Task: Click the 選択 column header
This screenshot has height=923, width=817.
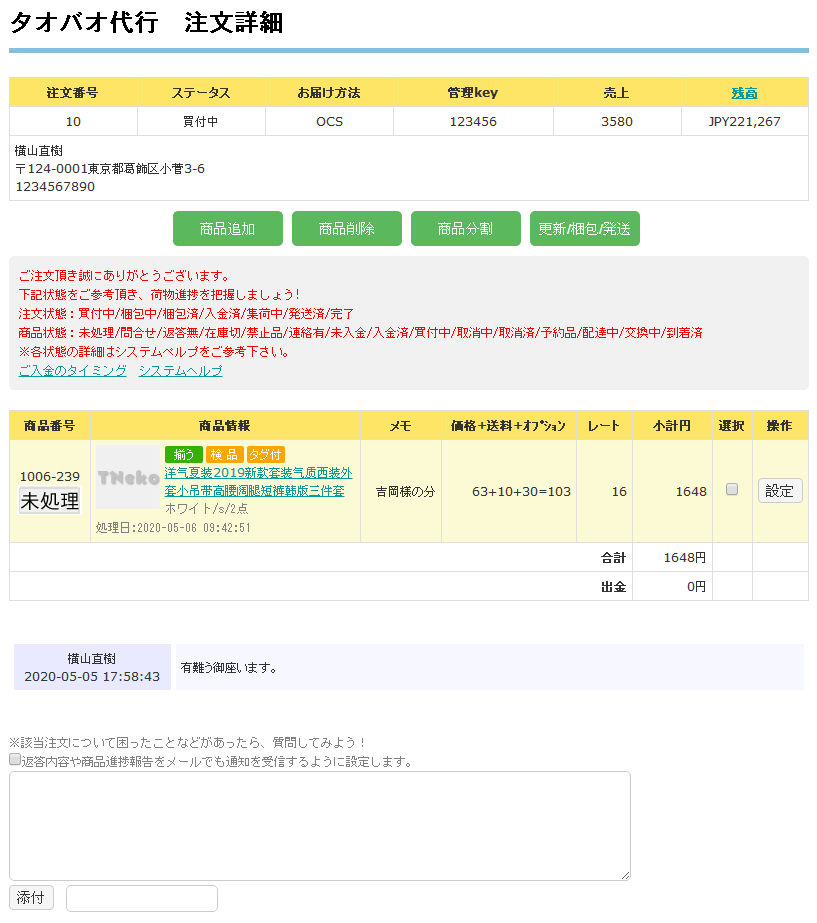Action: pyautogui.click(x=732, y=426)
